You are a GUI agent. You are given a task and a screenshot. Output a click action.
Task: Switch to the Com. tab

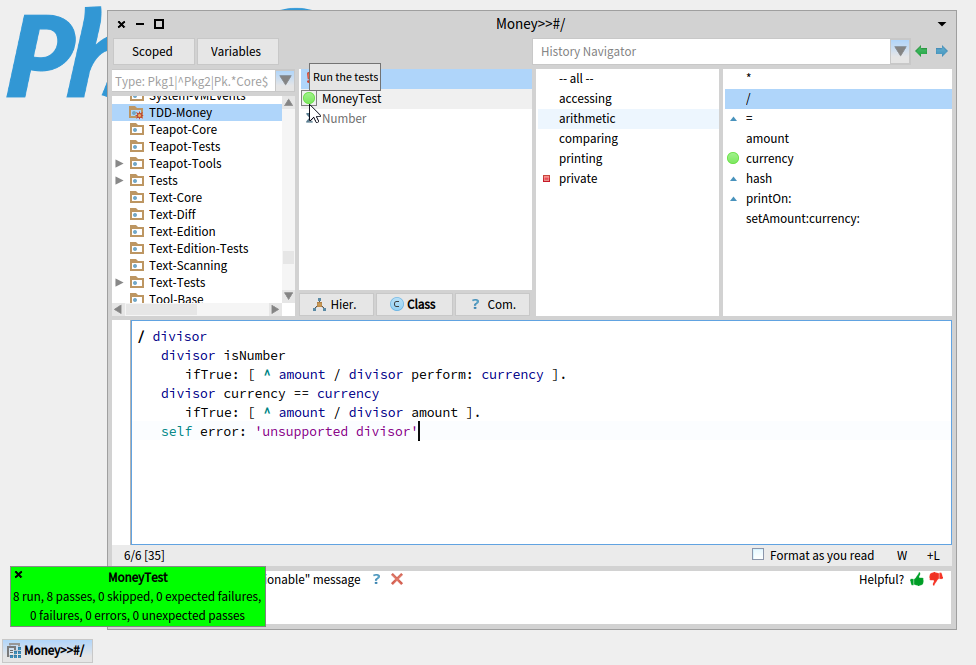click(493, 304)
